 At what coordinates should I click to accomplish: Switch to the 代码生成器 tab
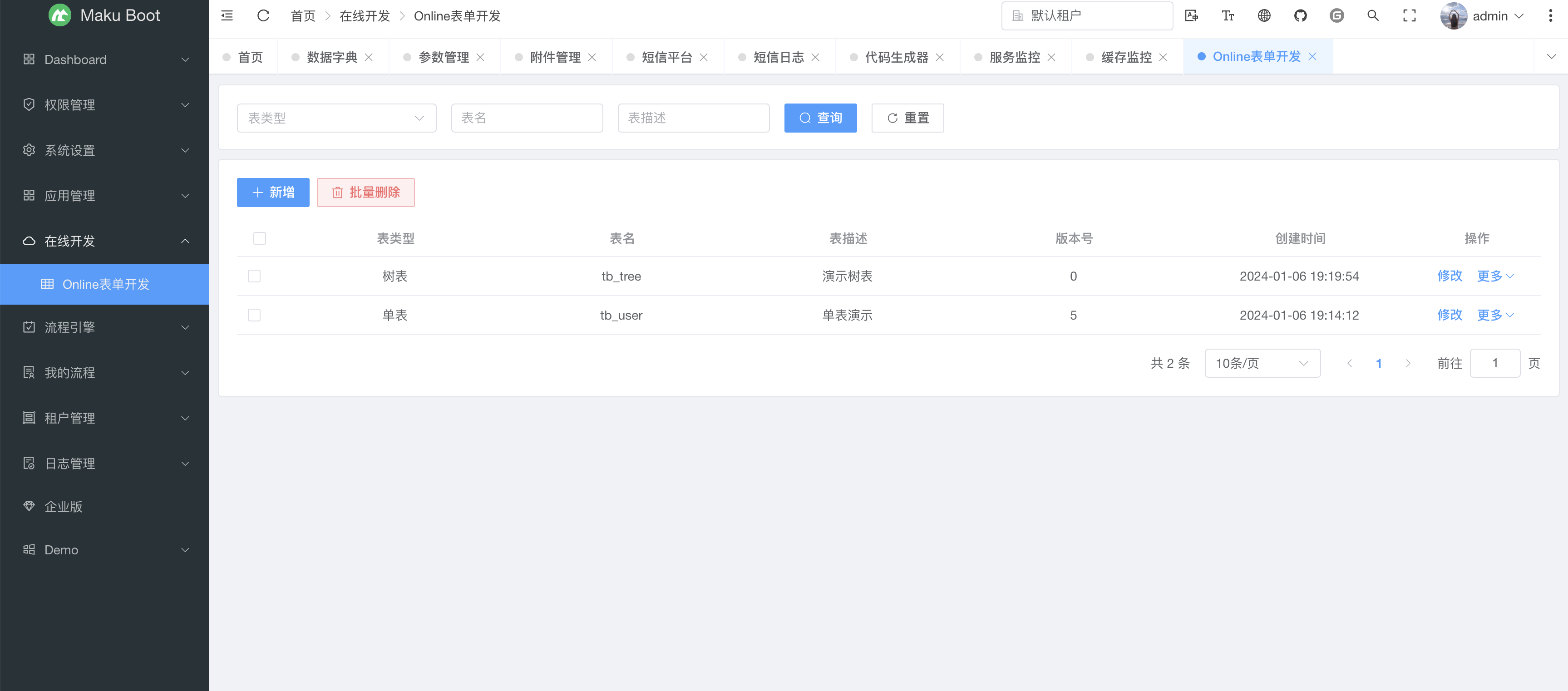[896, 57]
